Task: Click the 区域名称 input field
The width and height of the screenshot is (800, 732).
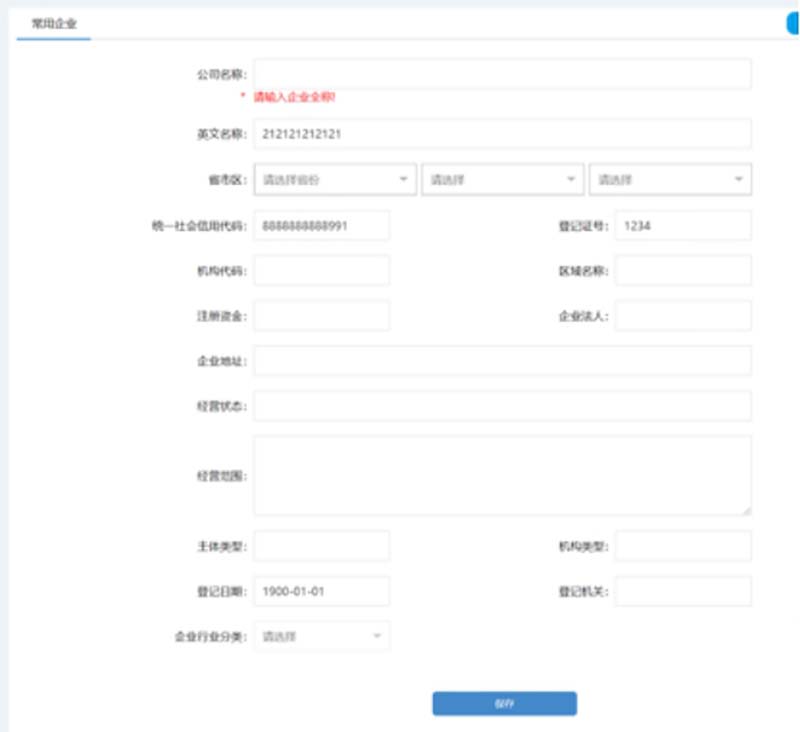Action: (x=683, y=270)
